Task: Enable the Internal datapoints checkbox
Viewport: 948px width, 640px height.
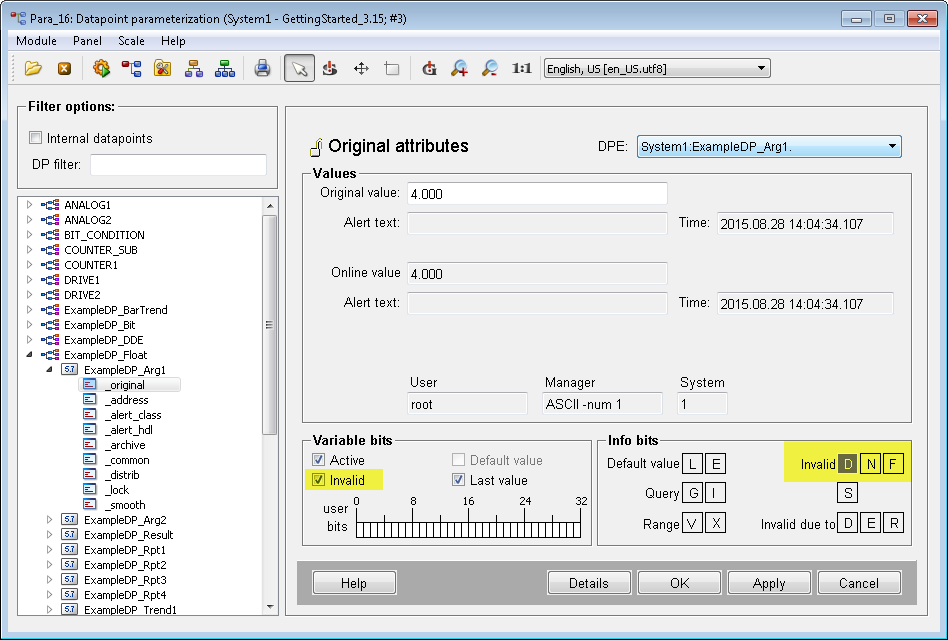Action: [x=36, y=138]
